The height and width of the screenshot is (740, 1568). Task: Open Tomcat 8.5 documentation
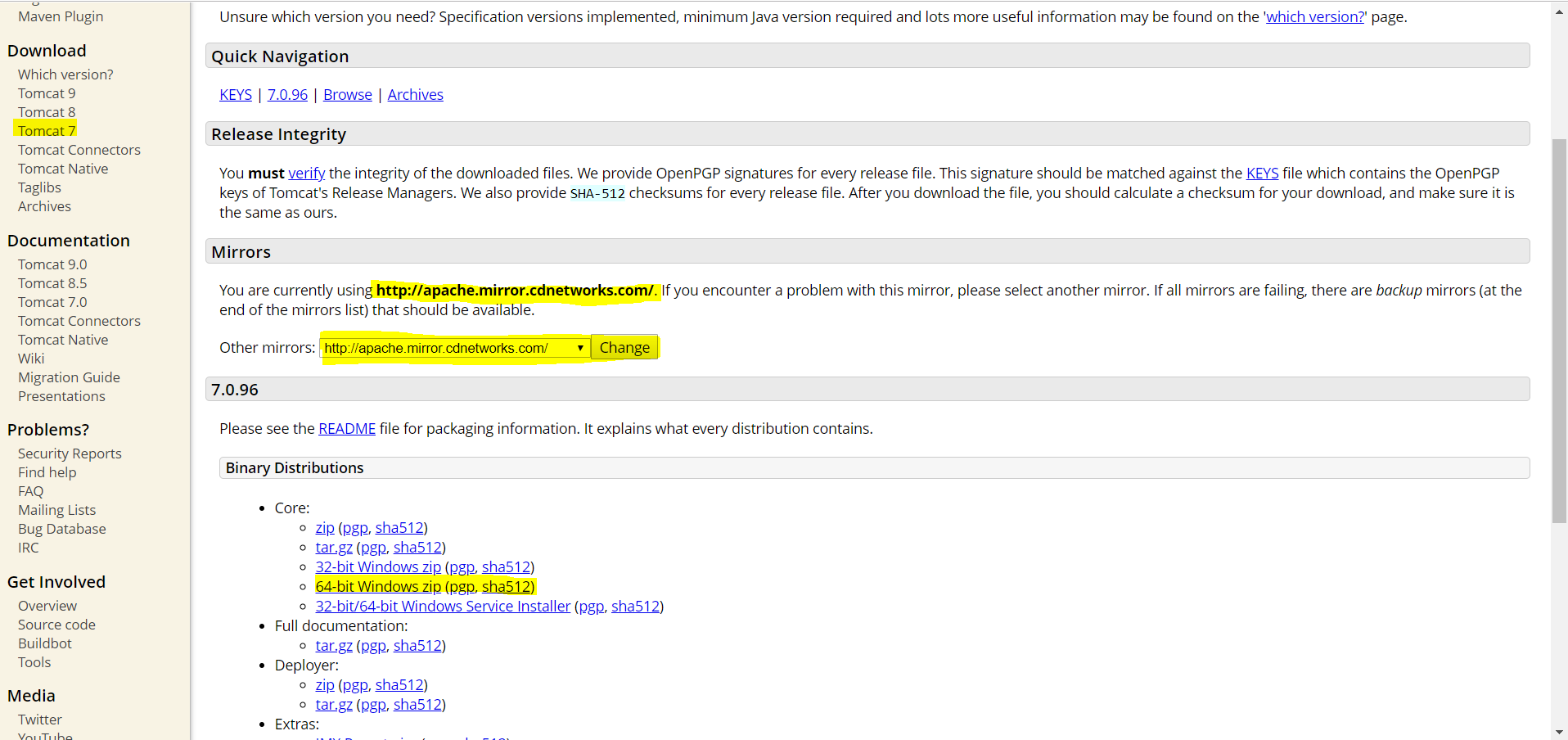(x=52, y=283)
